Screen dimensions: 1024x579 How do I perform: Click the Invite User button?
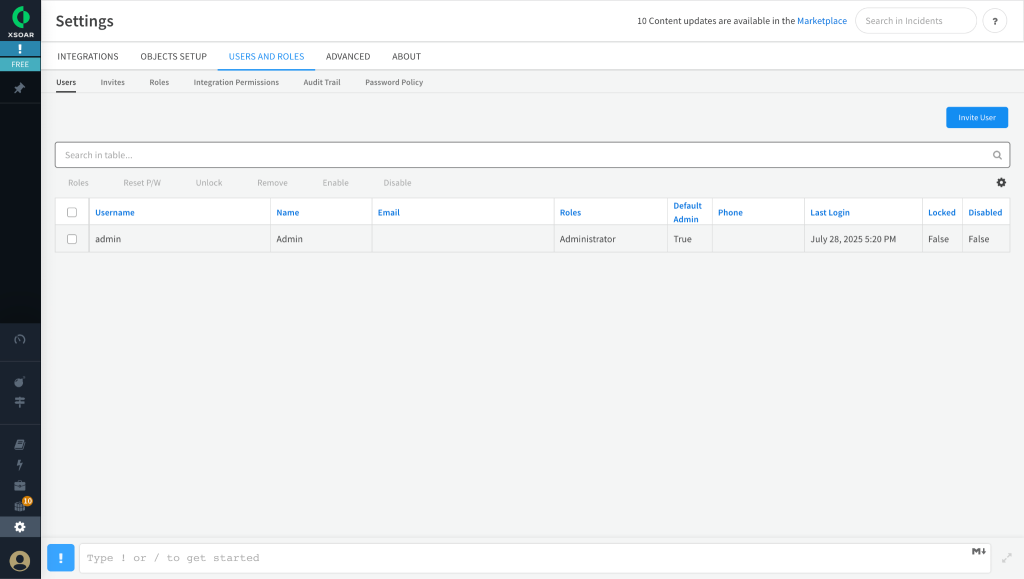(x=977, y=117)
